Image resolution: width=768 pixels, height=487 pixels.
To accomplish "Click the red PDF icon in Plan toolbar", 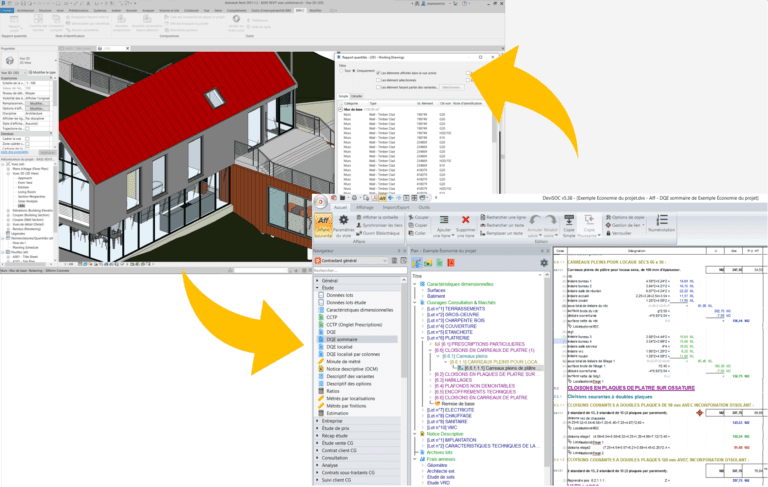I will 451,263.
